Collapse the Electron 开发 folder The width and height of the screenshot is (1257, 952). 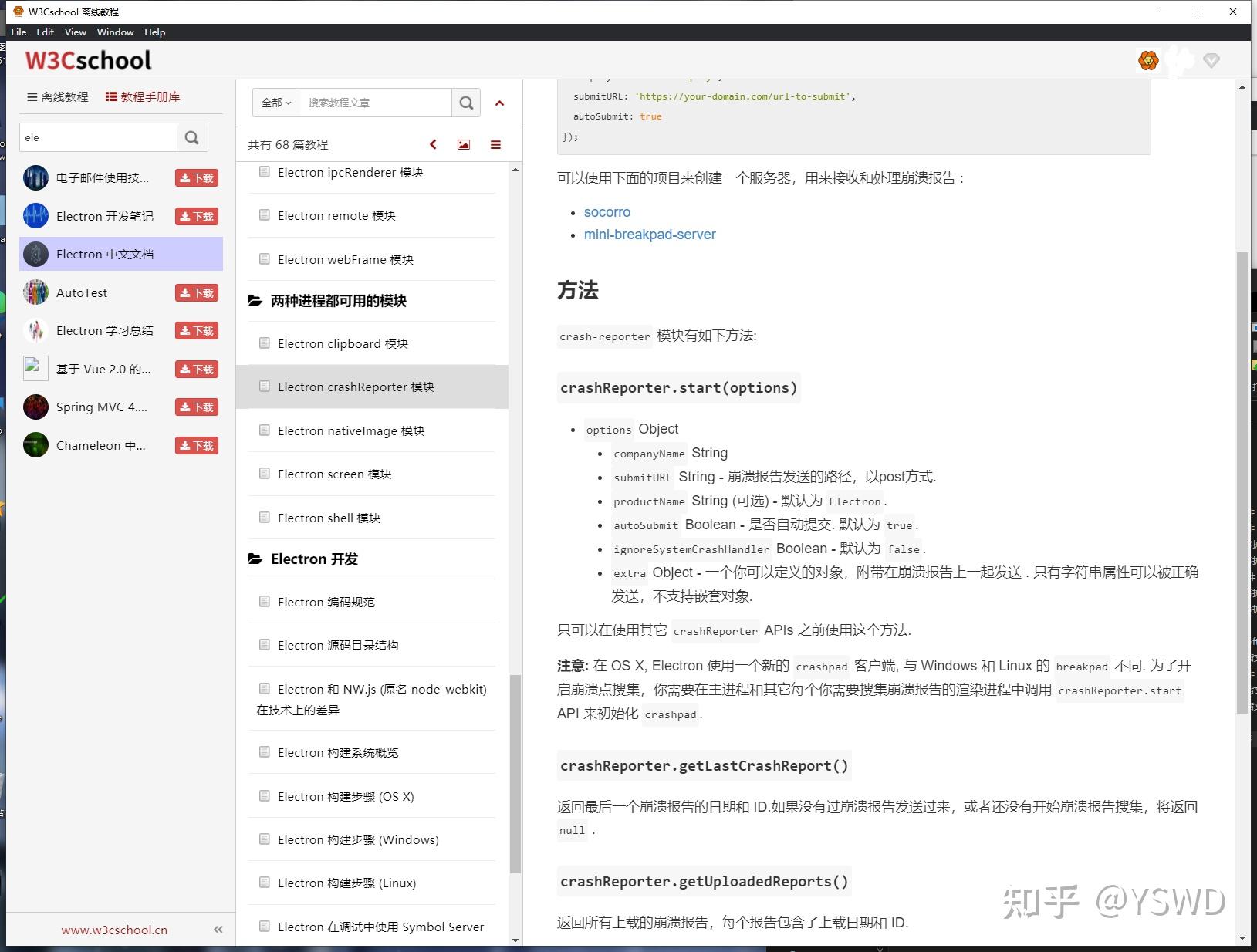255,559
